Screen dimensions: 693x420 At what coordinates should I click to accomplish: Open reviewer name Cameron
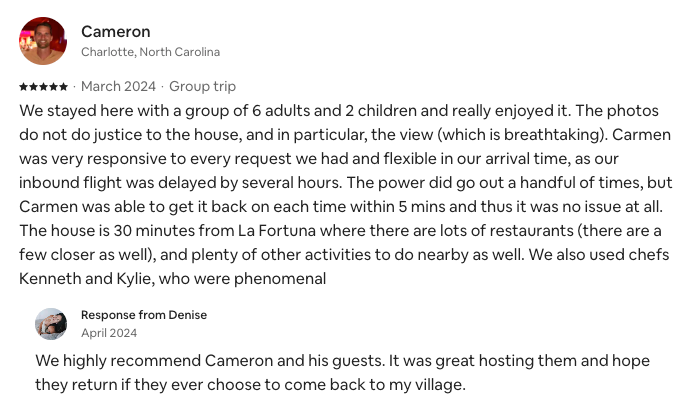coord(115,31)
